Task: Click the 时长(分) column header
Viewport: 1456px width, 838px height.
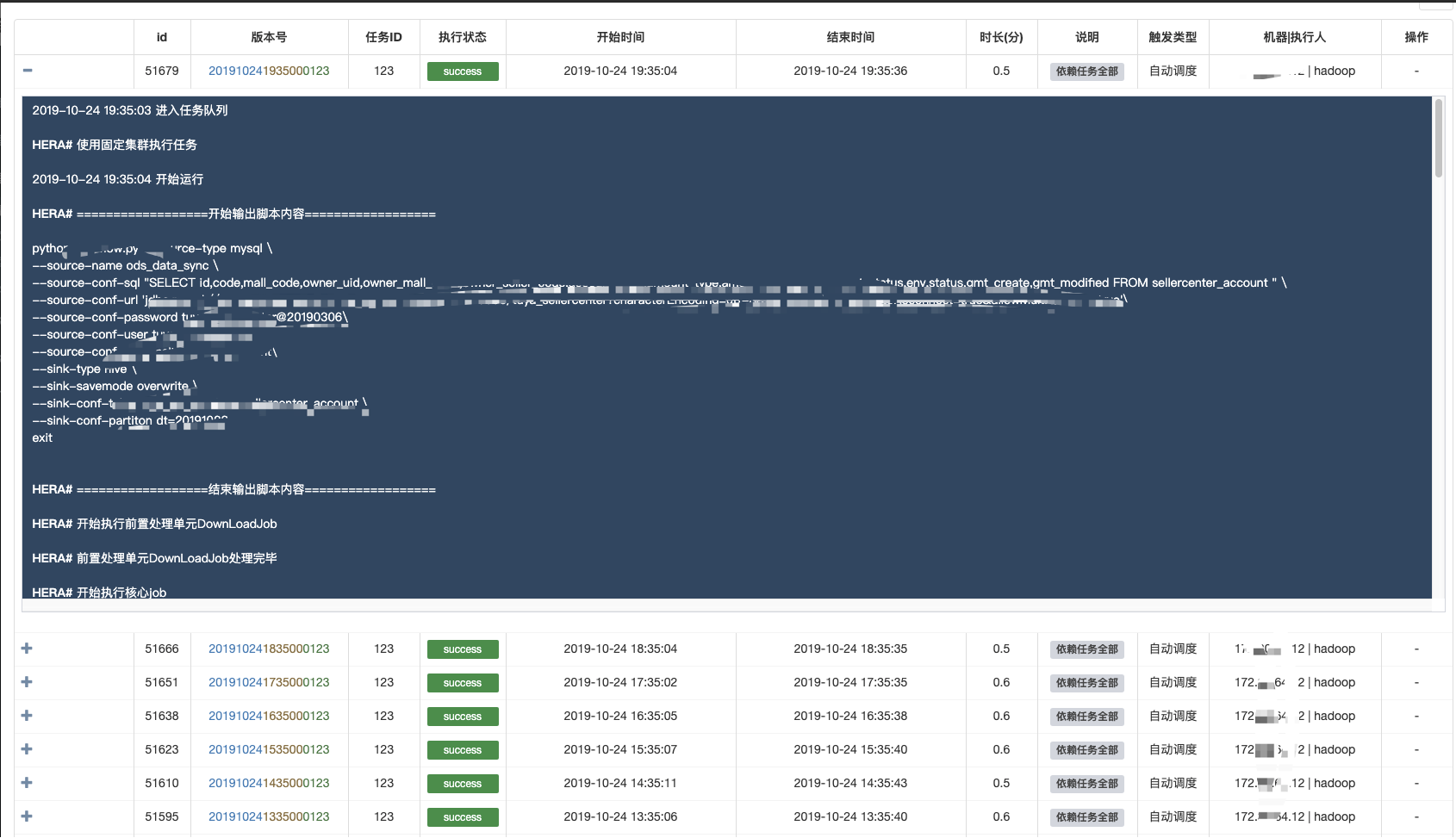Action: point(1001,37)
